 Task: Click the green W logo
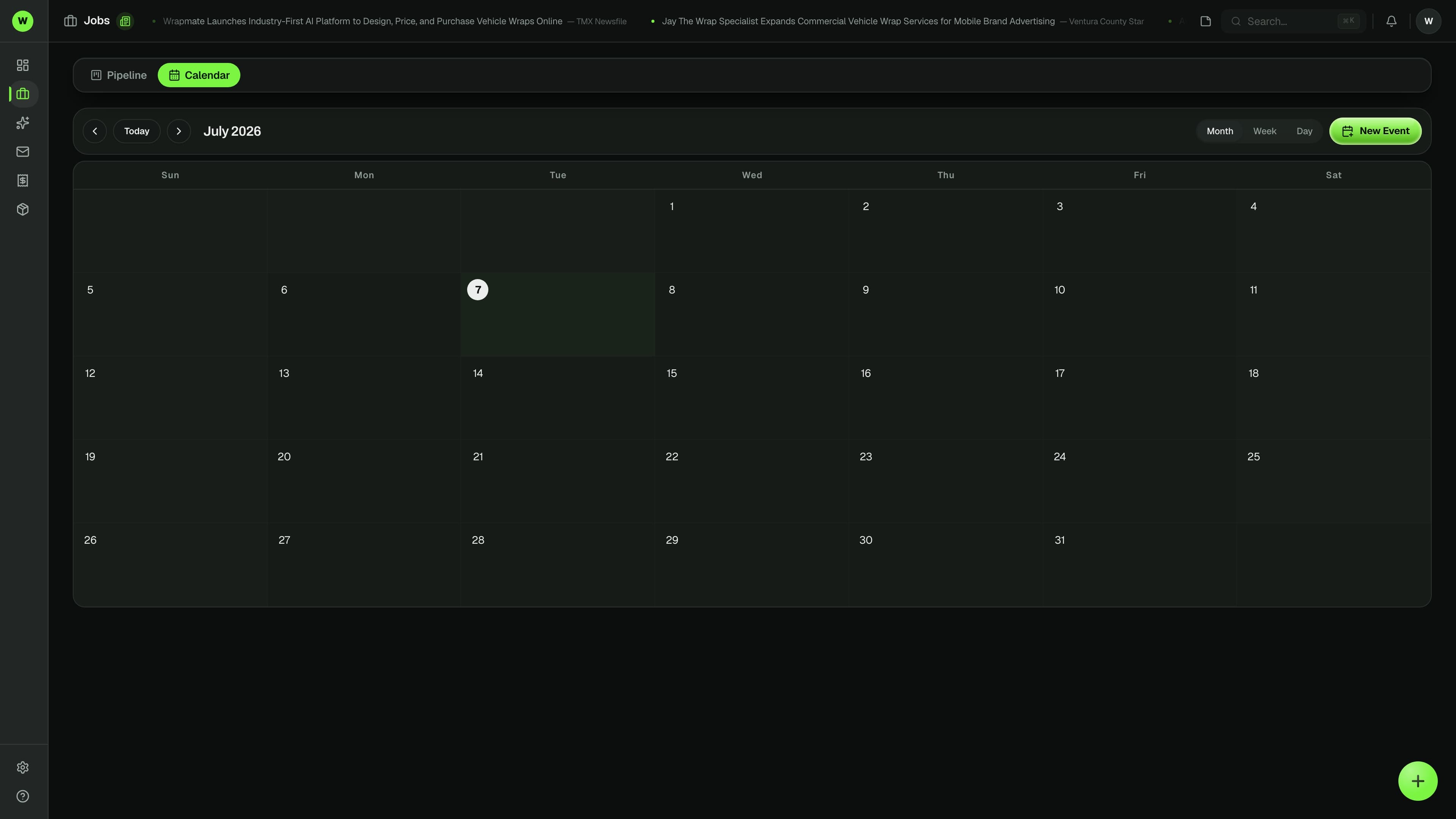(23, 21)
